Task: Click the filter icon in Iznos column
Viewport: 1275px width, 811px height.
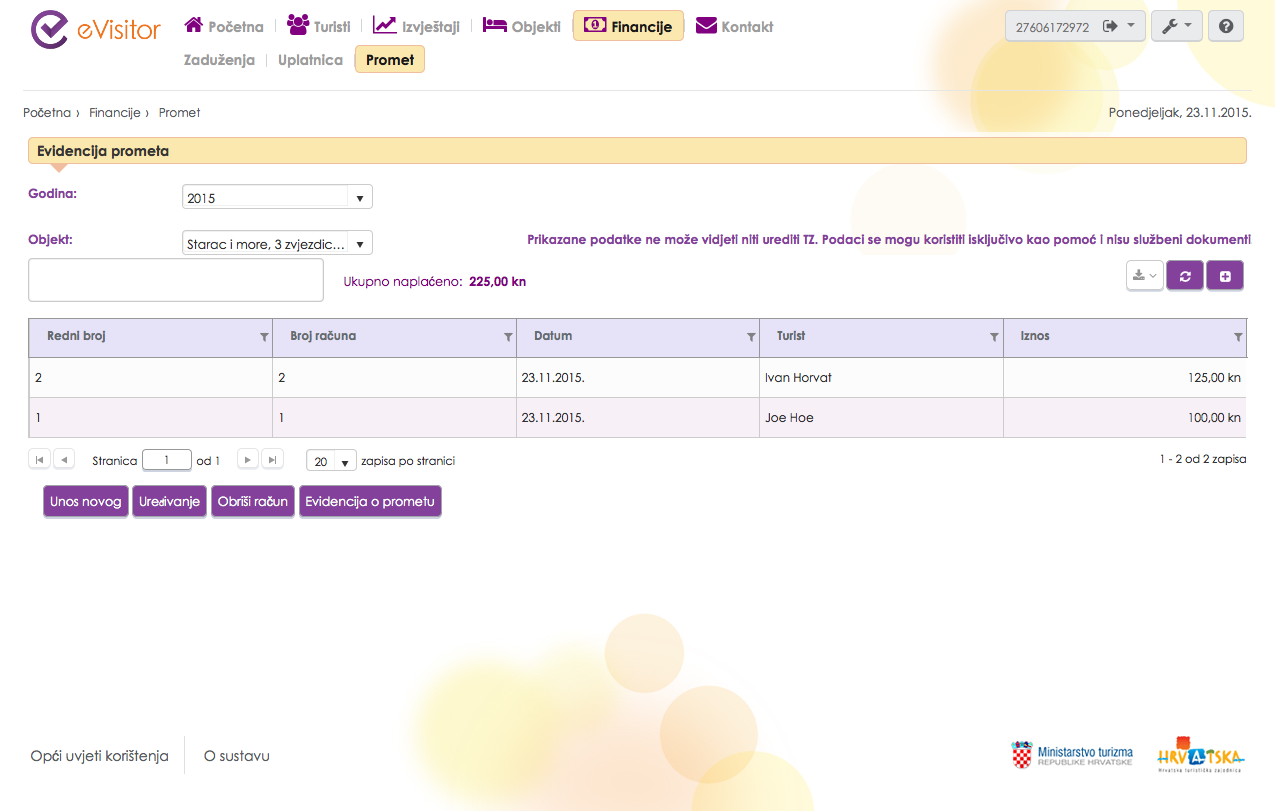Action: point(1238,338)
